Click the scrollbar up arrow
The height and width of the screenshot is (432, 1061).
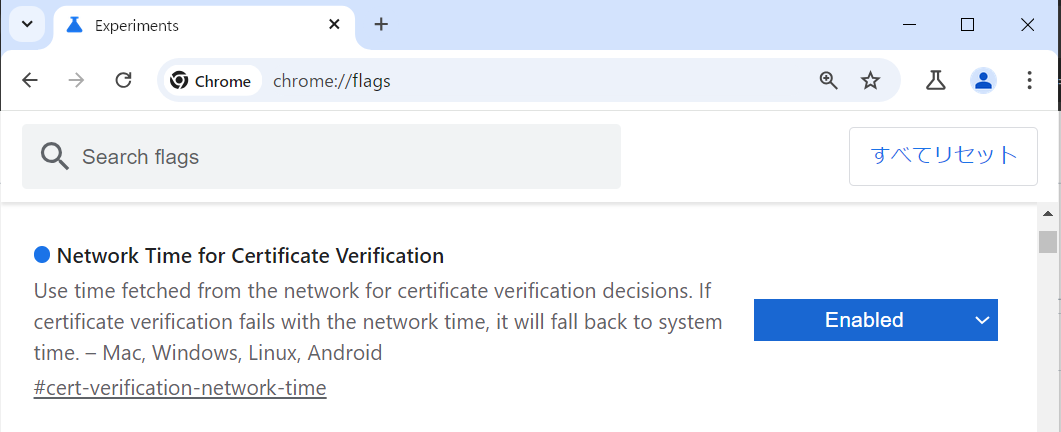(x=1048, y=214)
